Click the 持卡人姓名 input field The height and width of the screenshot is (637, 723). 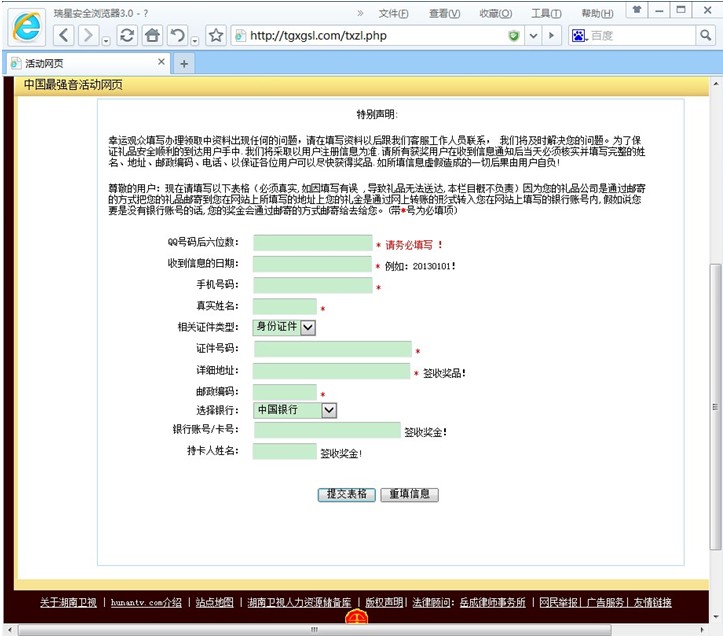click(284, 452)
